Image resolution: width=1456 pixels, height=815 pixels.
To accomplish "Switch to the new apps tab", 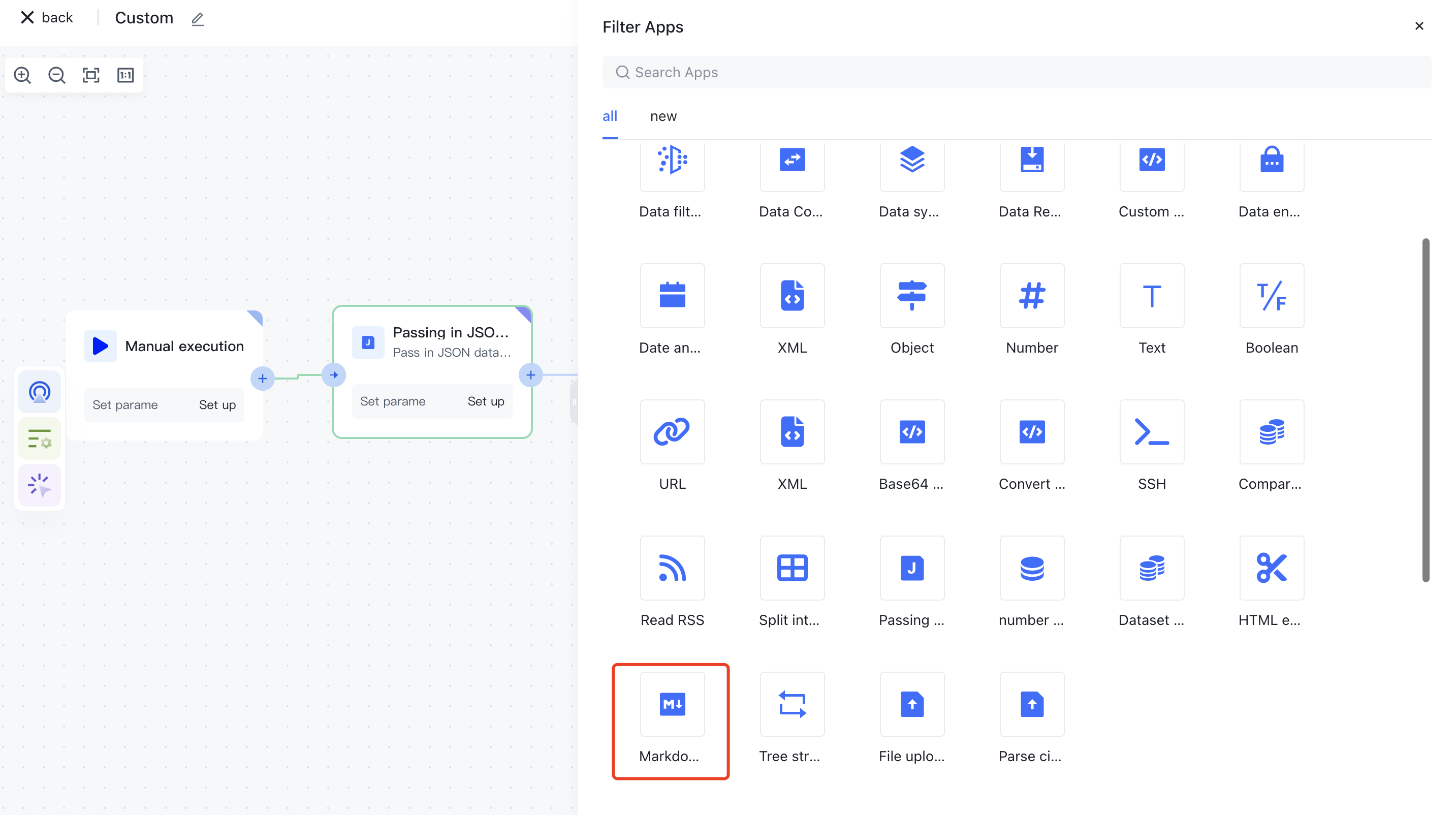I will point(663,116).
